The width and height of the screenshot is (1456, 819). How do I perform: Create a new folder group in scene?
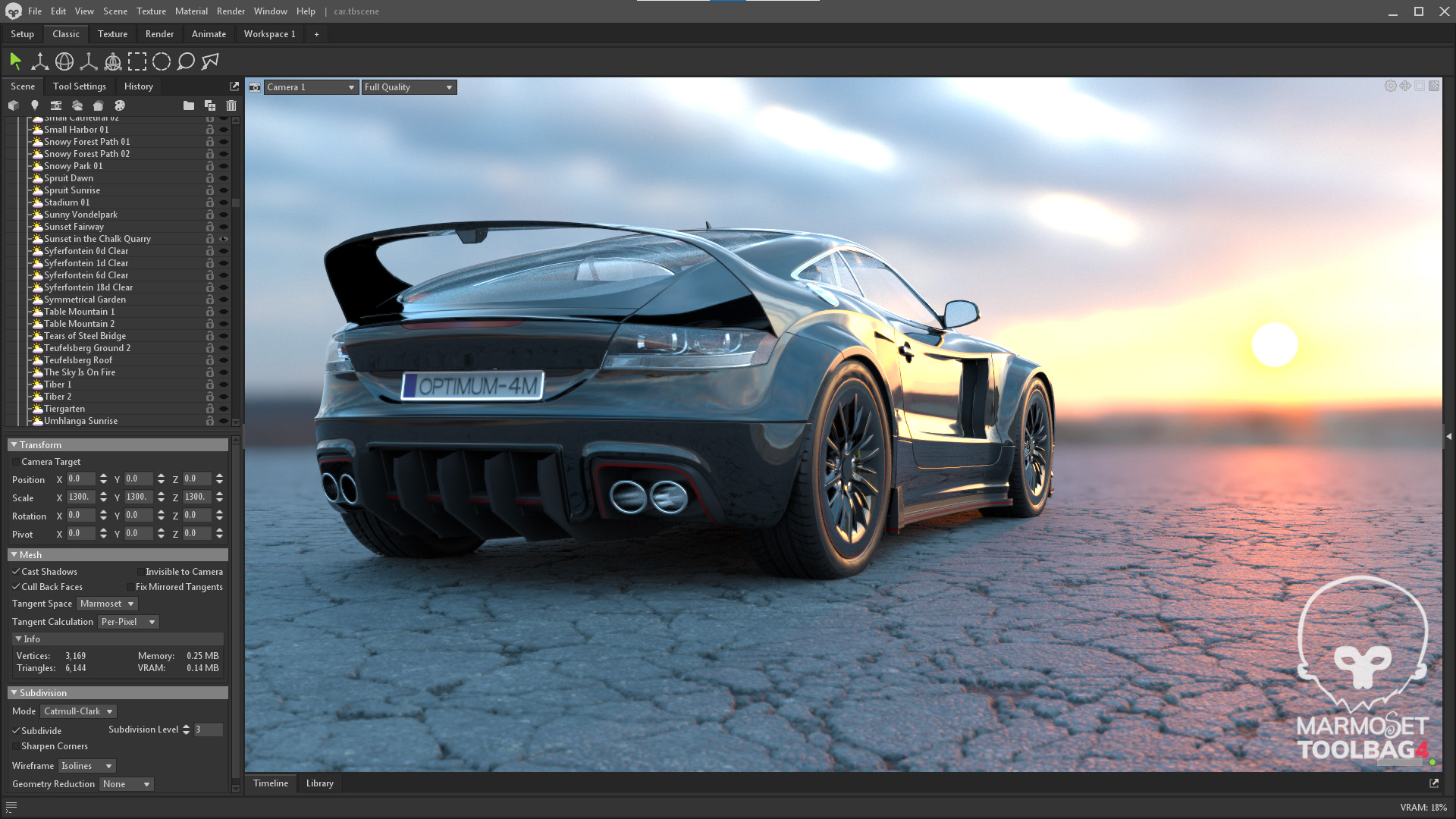189,105
